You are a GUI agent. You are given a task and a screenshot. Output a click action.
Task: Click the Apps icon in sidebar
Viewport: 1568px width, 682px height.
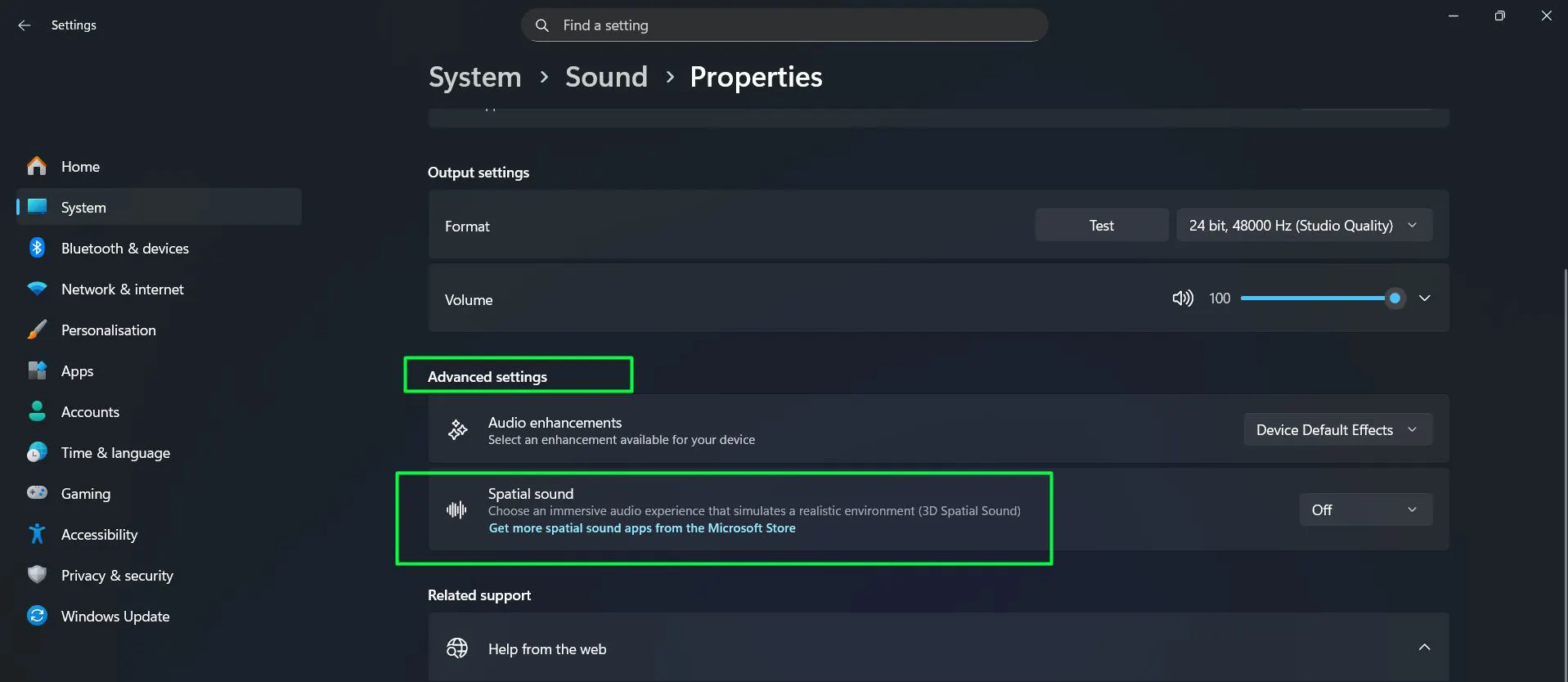(x=37, y=370)
